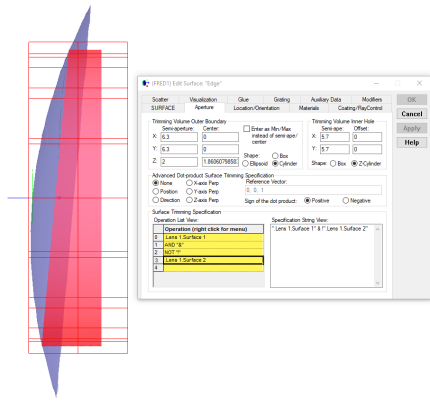Select operation row '.Lens 1.Surface 2'
The height and width of the screenshot is (405, 430).
(x=213, y=260)
